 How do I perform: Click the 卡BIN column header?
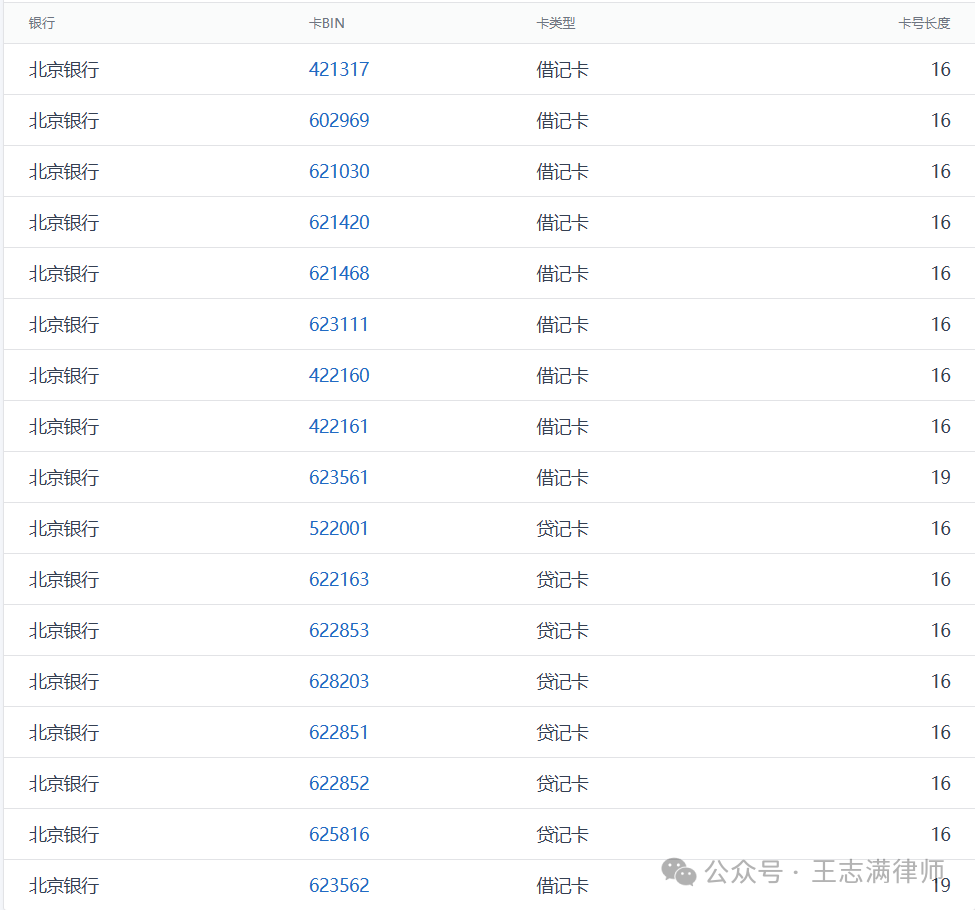[x=327, y=22]
